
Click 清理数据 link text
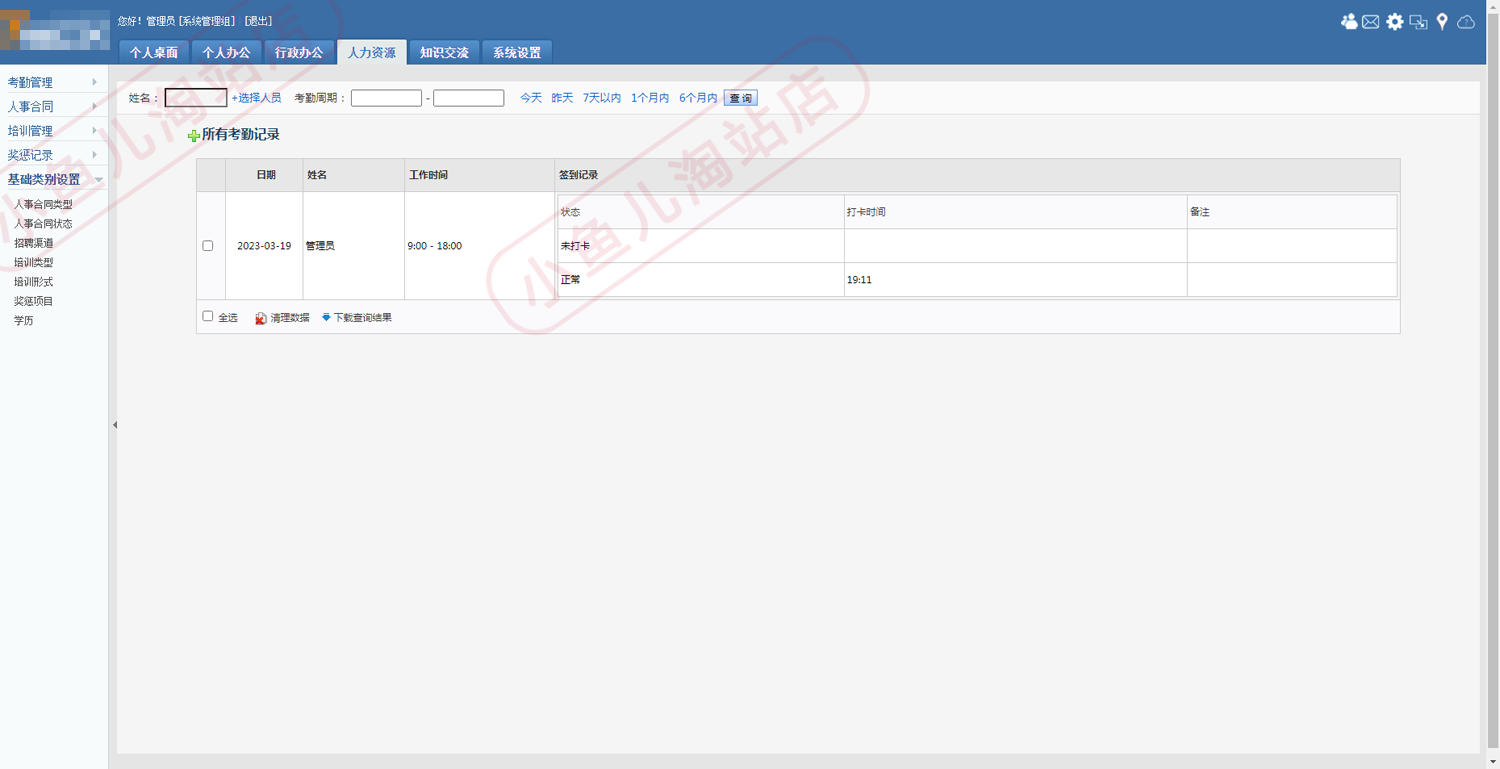tap(290, 318)
